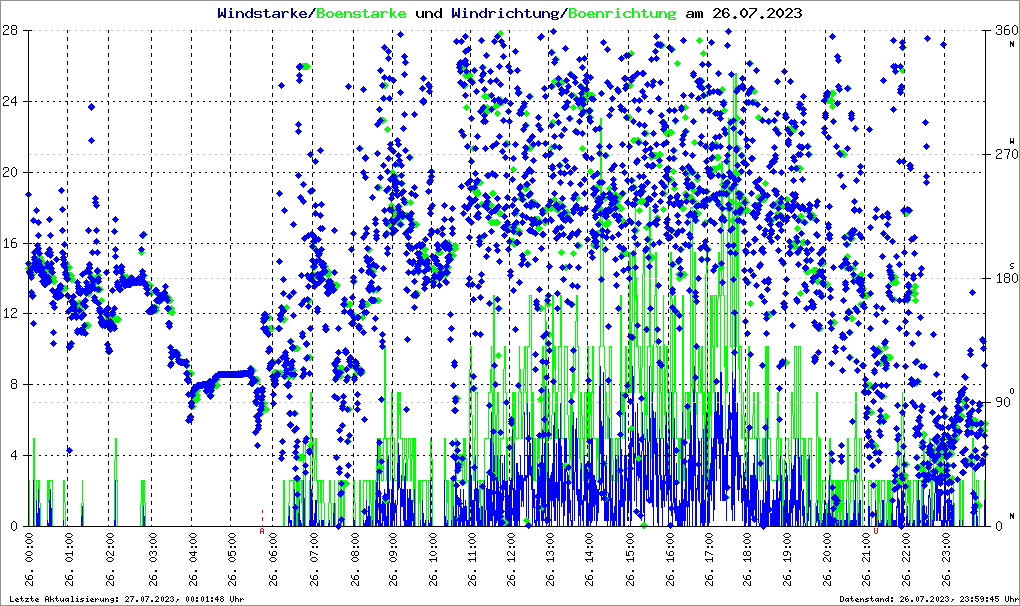Screen dimensions: 1020x606
Task: Click the 4 label on the left axis
Action: [12, 456]
